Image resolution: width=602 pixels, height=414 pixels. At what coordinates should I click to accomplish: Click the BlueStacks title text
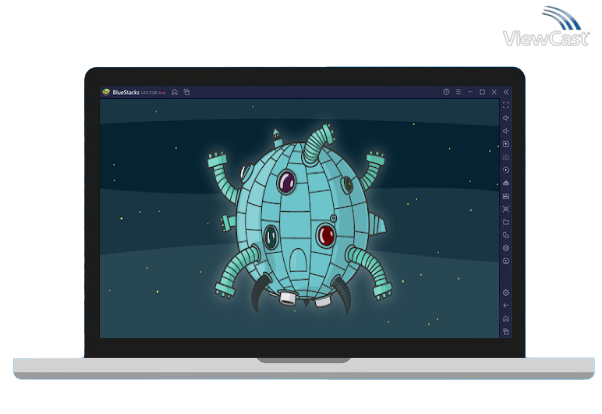point(126,92)
